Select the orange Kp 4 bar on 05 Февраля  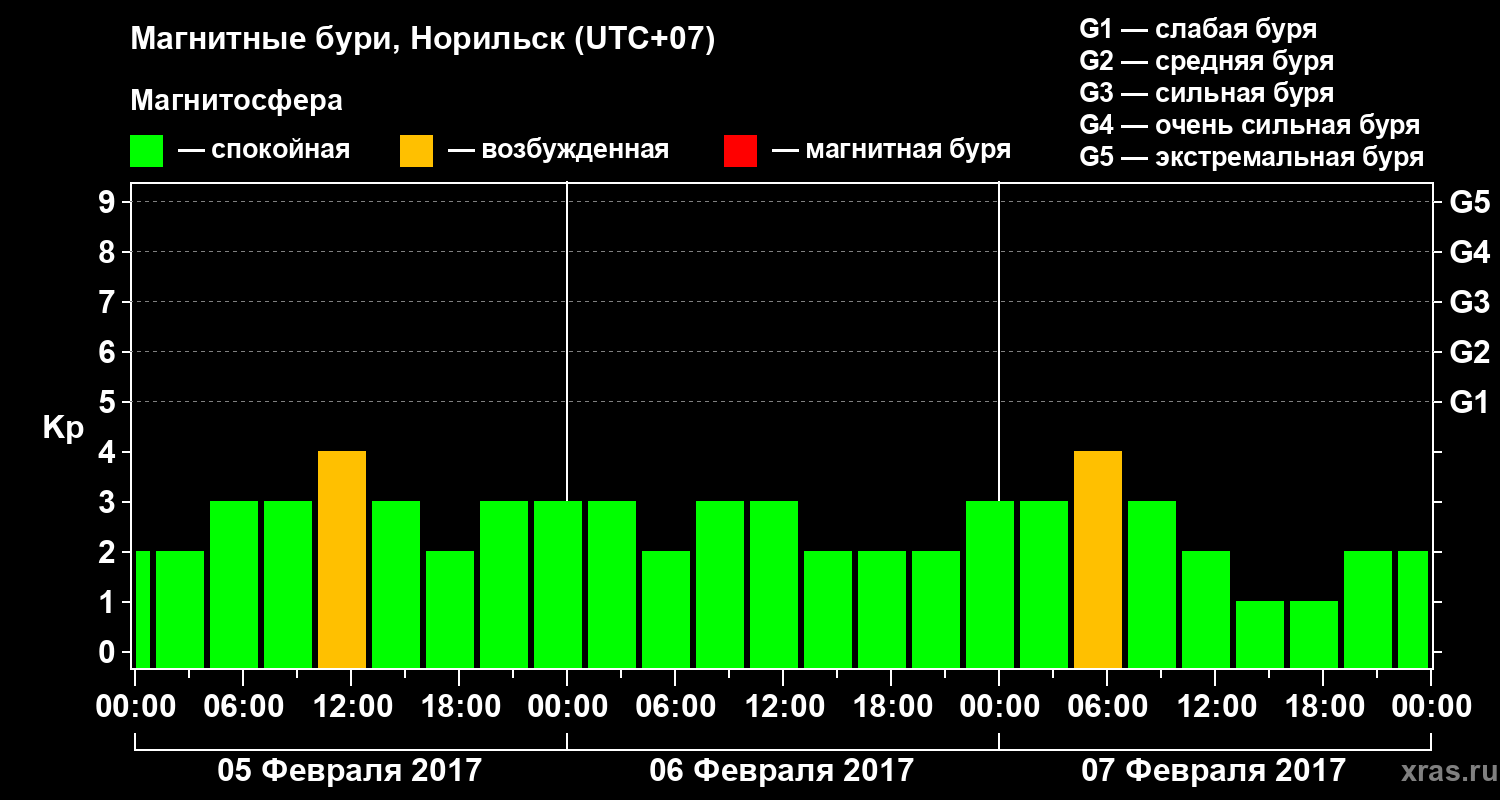(x=342, y=560)
